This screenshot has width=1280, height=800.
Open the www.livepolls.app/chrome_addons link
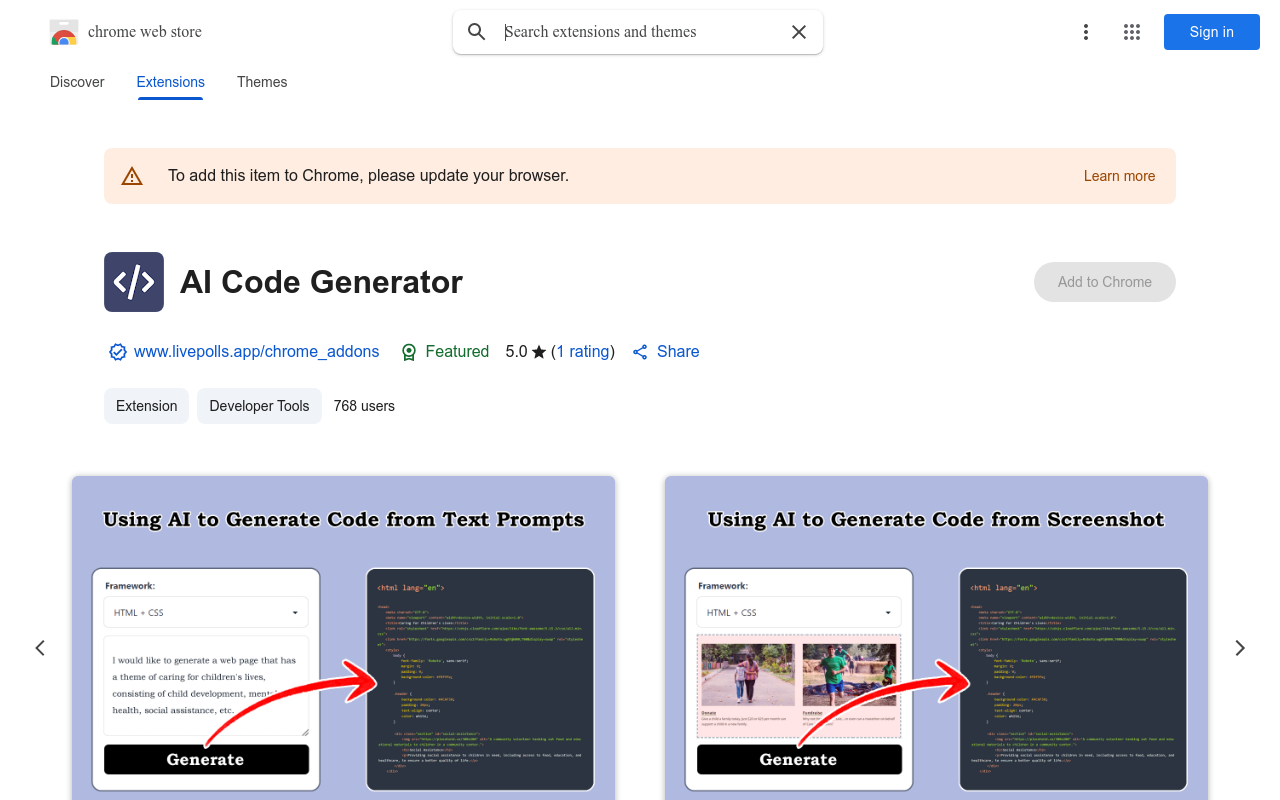[x=257, y=352]
